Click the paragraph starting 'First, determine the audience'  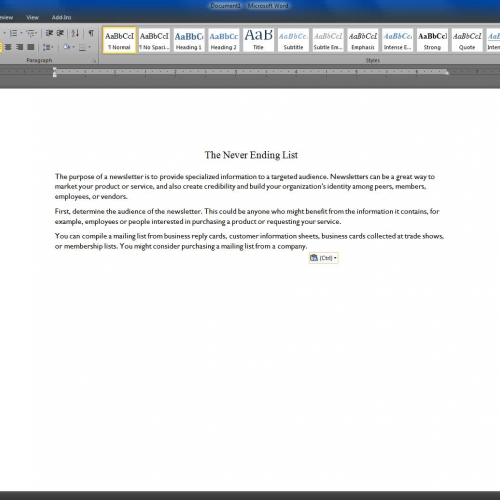[x=247, y=216]
